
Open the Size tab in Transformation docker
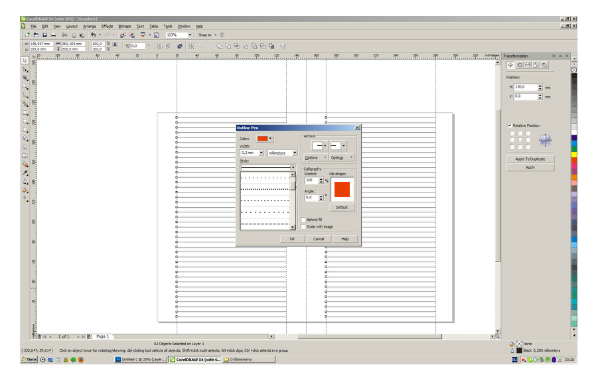tap(536, 65)
